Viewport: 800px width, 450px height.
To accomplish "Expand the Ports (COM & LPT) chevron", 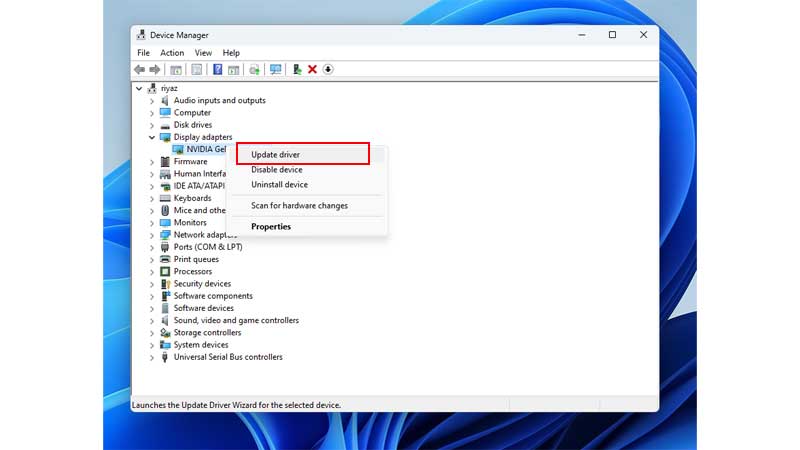I will 152,247.
